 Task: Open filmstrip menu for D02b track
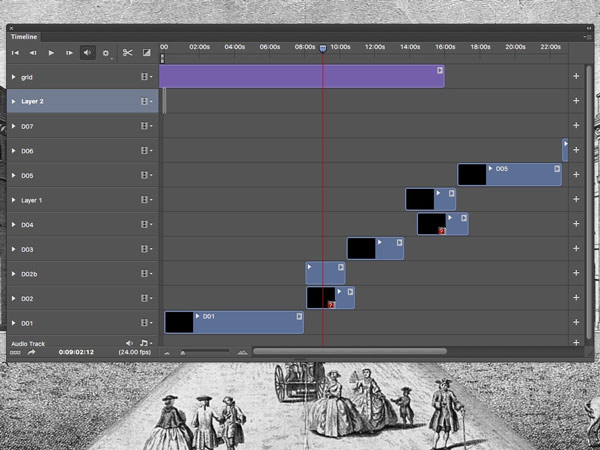point(146,274)
